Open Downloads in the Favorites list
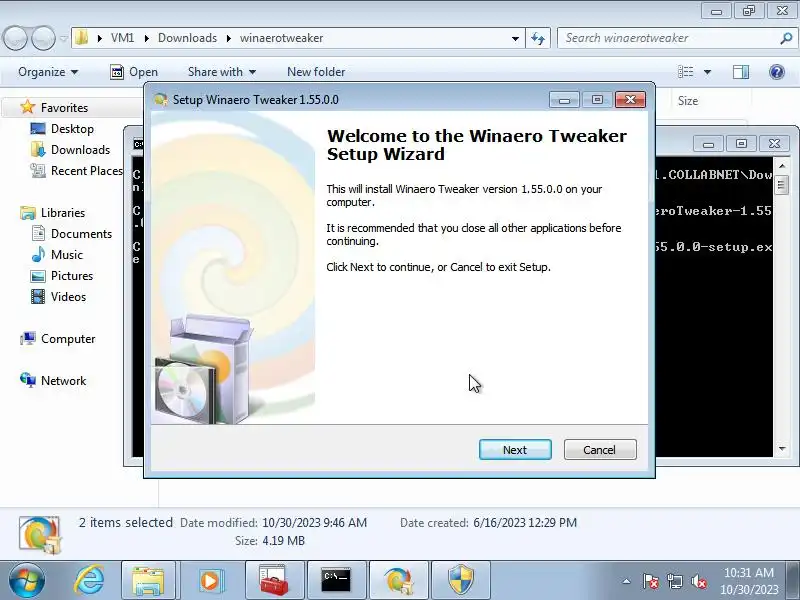Image resolution: width=800 pixels, height=600 pixels. coord(80,149)
